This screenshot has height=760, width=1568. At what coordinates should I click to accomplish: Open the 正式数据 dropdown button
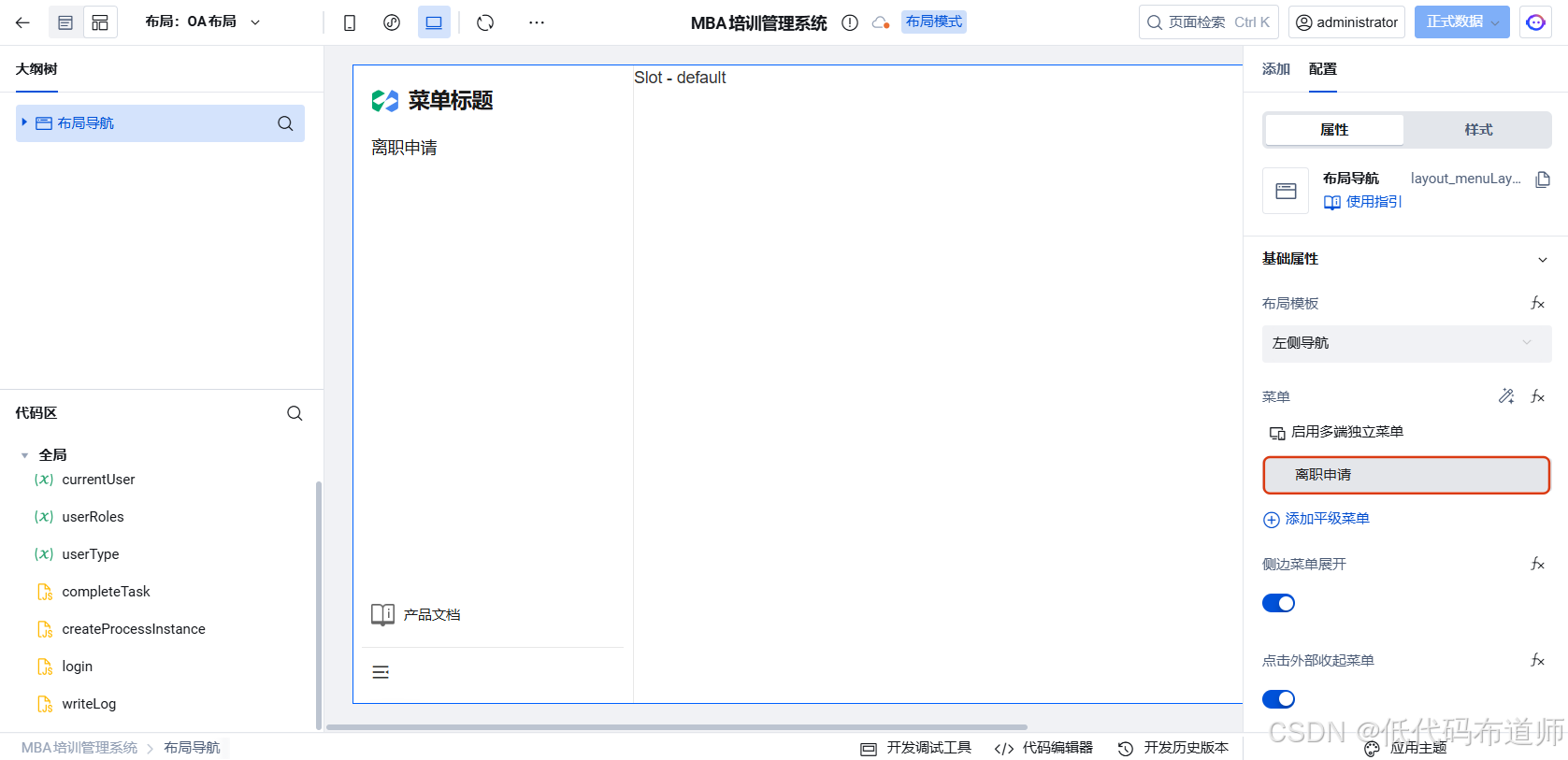coord(1461,22)
